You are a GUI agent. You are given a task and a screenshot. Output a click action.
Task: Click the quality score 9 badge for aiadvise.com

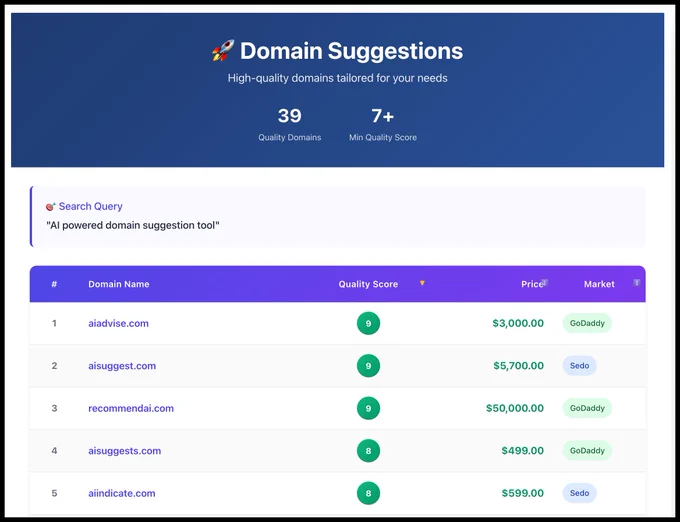[368, 323]
